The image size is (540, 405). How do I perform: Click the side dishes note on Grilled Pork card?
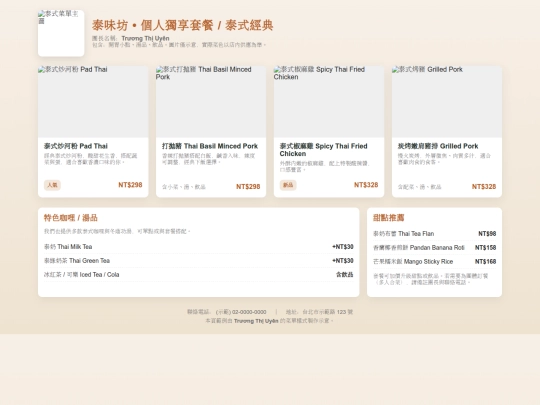click(419, 187)
